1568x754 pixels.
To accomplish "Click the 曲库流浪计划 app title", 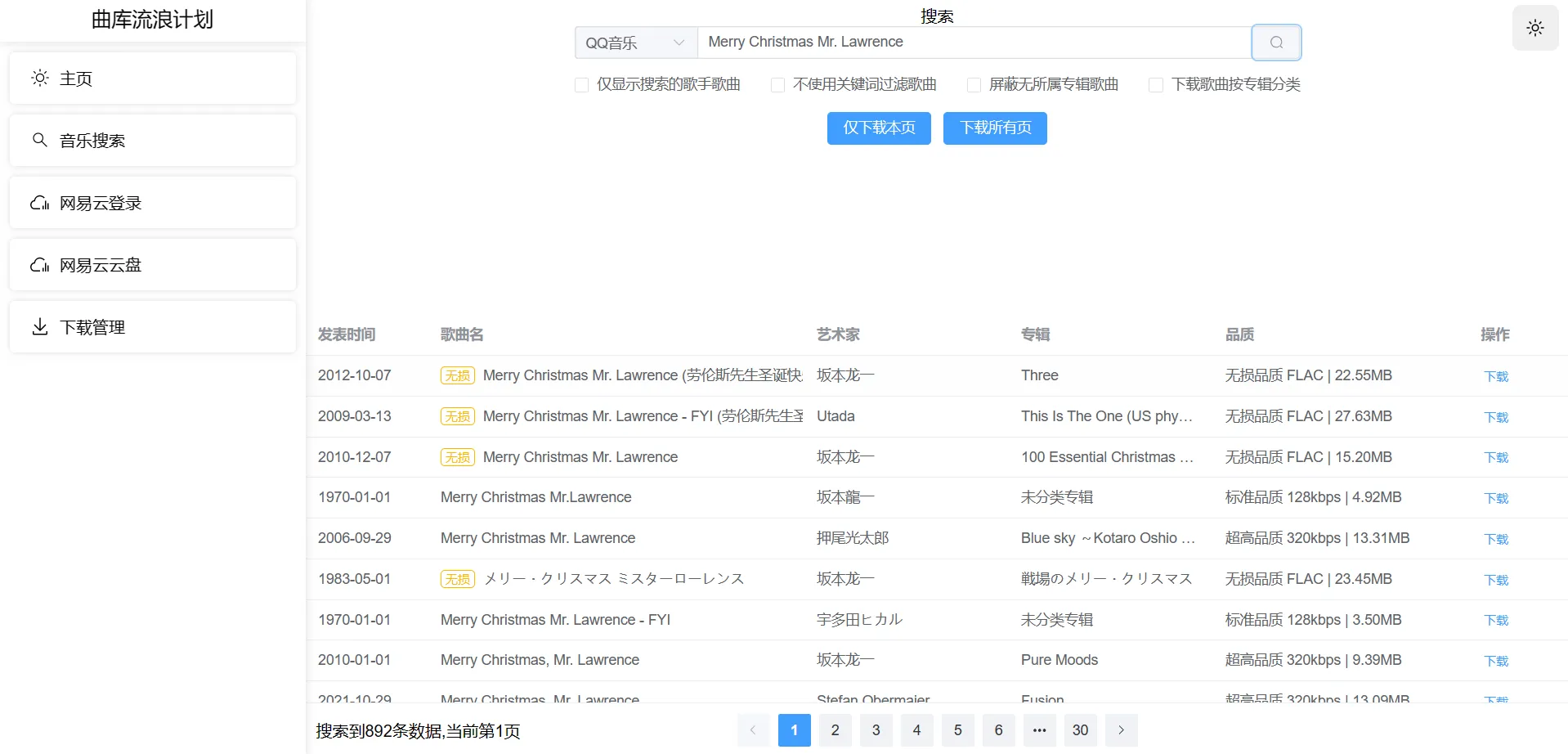I will [x=152, y=20].
